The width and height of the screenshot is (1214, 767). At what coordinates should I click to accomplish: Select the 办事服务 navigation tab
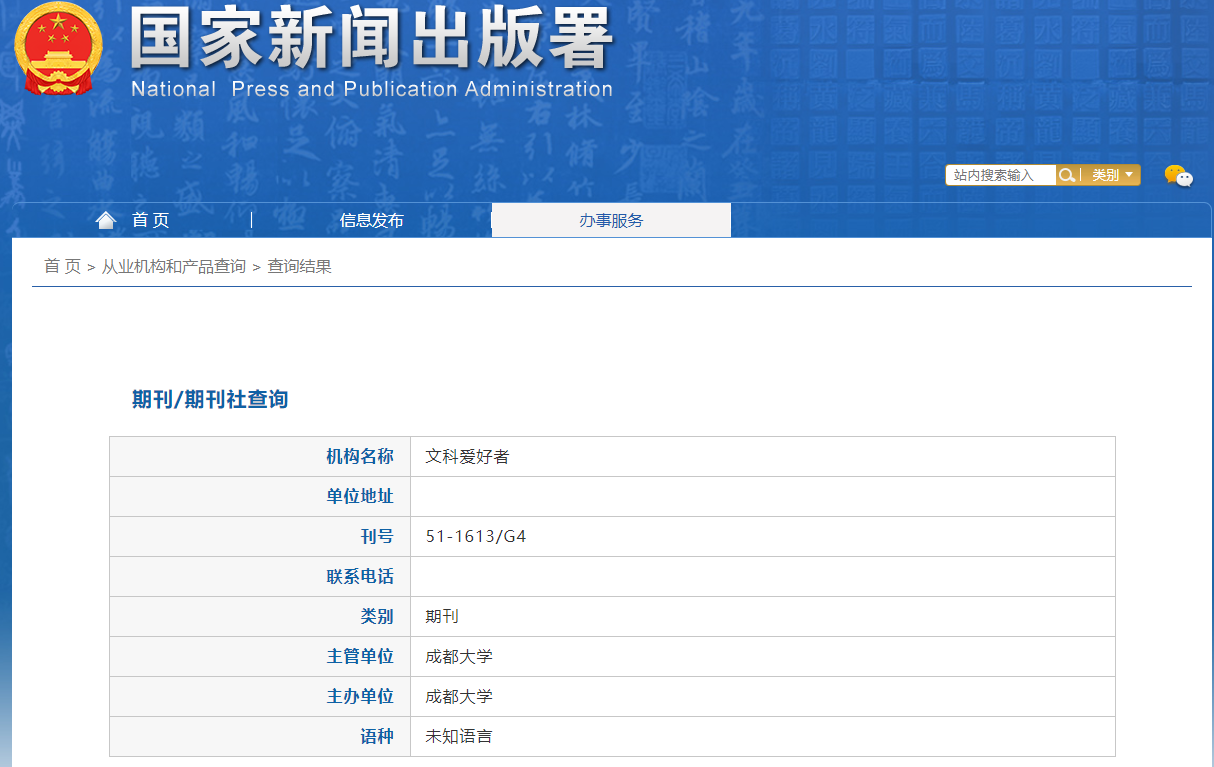pyautogui.click(x=611, y=220)
